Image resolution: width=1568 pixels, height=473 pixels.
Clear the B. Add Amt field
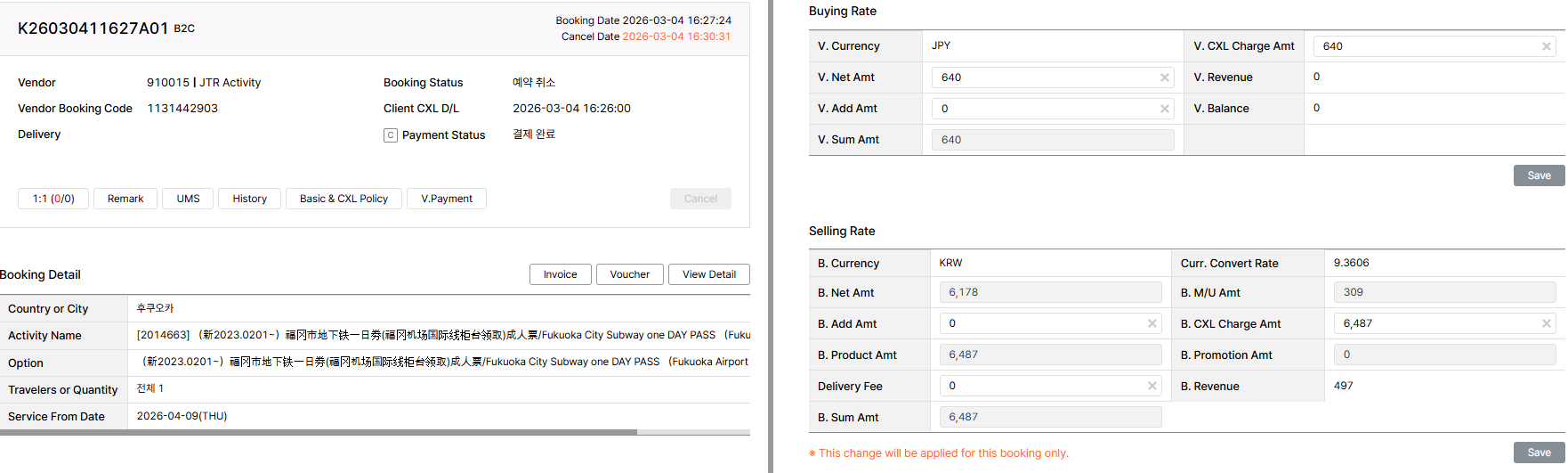point(1152,323)
